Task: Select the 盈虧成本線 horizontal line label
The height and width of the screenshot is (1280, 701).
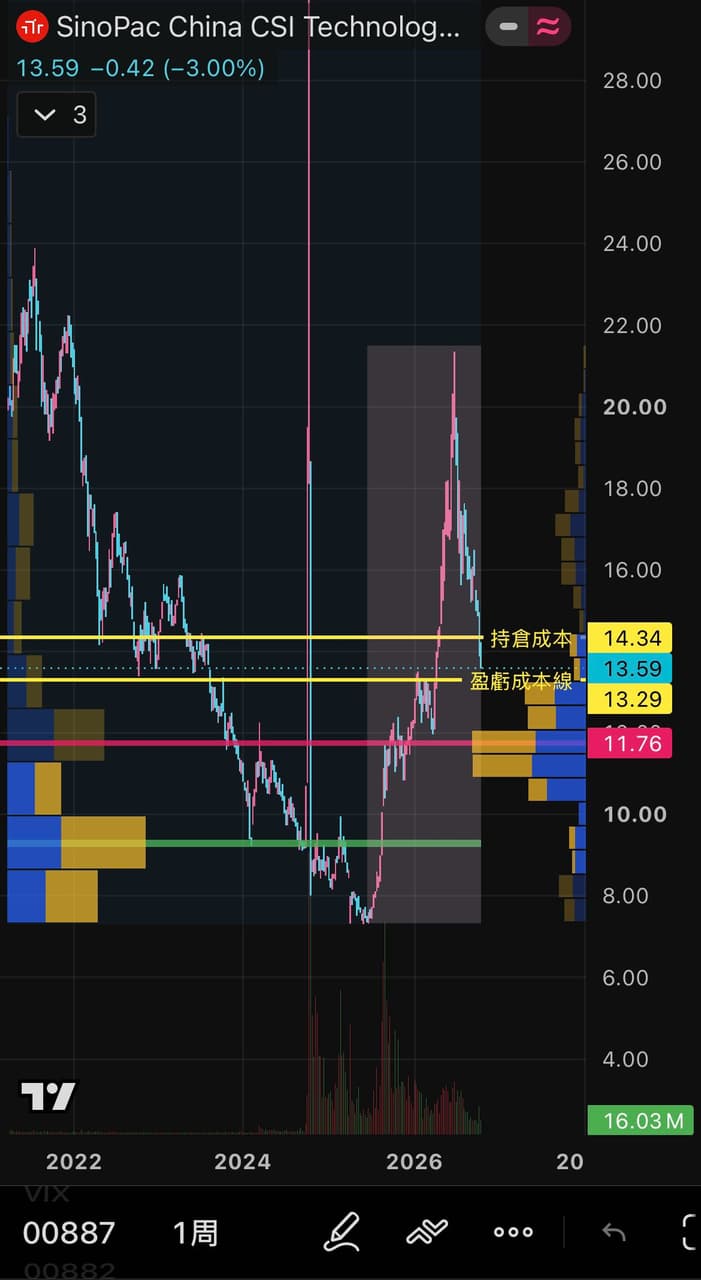Action: pos(521,681)
